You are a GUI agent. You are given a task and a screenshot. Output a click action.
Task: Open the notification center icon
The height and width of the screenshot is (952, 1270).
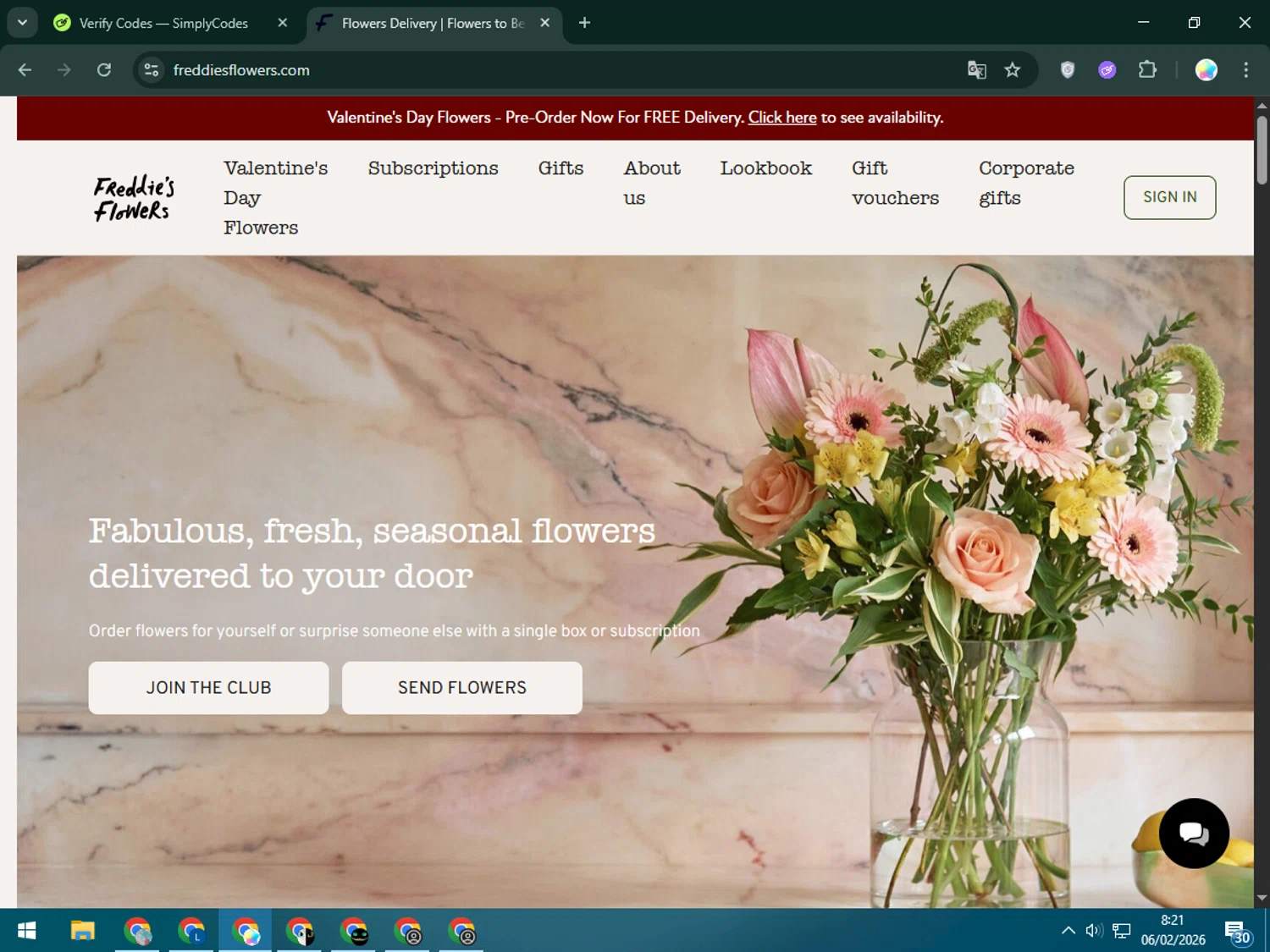pos(1237,932)
